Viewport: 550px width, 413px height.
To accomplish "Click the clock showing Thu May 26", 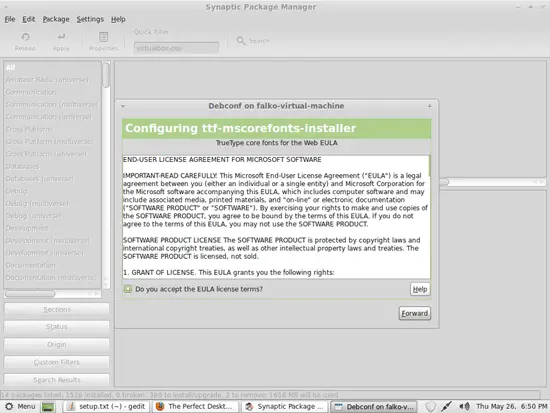I will [x=511, y=407].
